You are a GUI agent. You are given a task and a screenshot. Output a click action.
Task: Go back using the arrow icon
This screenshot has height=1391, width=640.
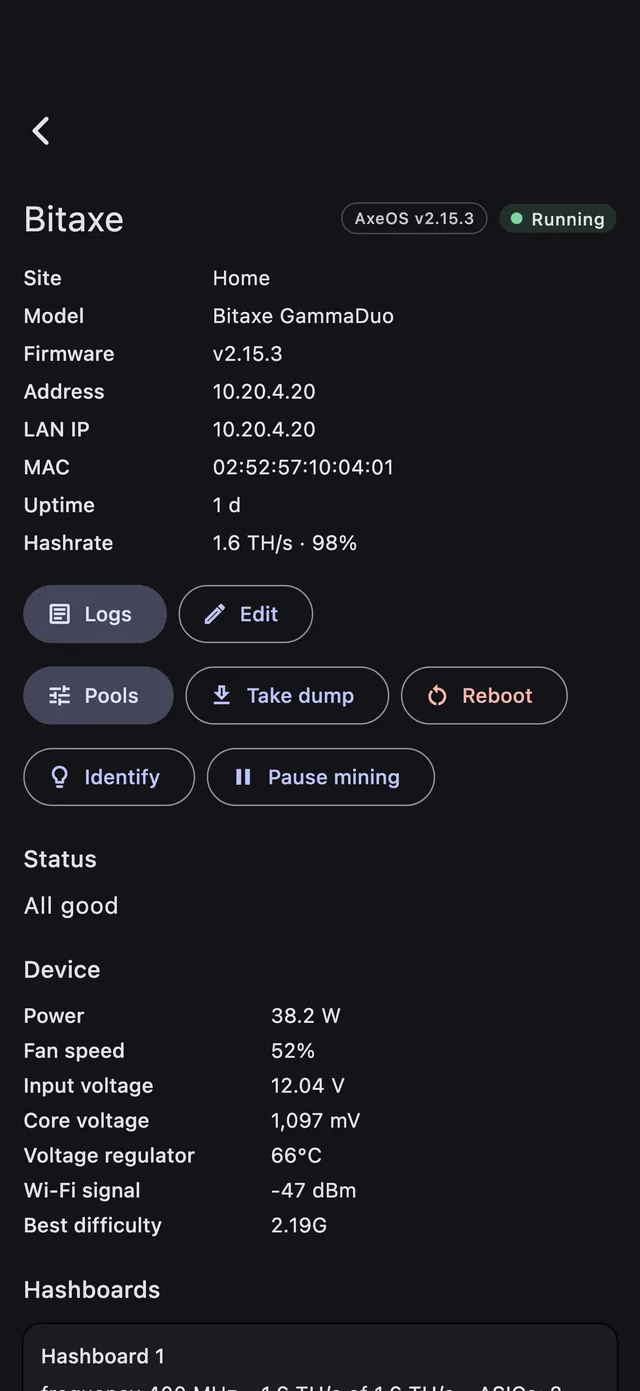(x=41, y=130)
